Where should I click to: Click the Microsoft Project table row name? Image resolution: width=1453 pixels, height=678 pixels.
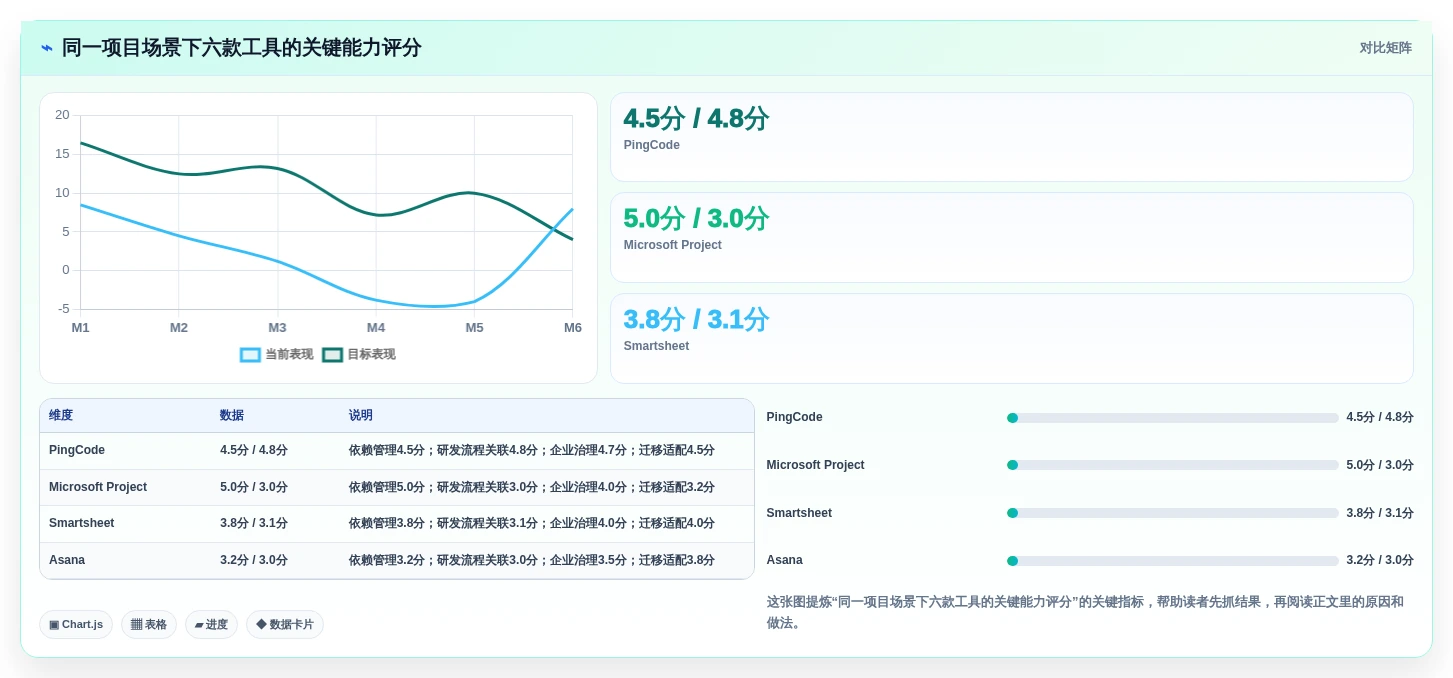click(98, 487)
